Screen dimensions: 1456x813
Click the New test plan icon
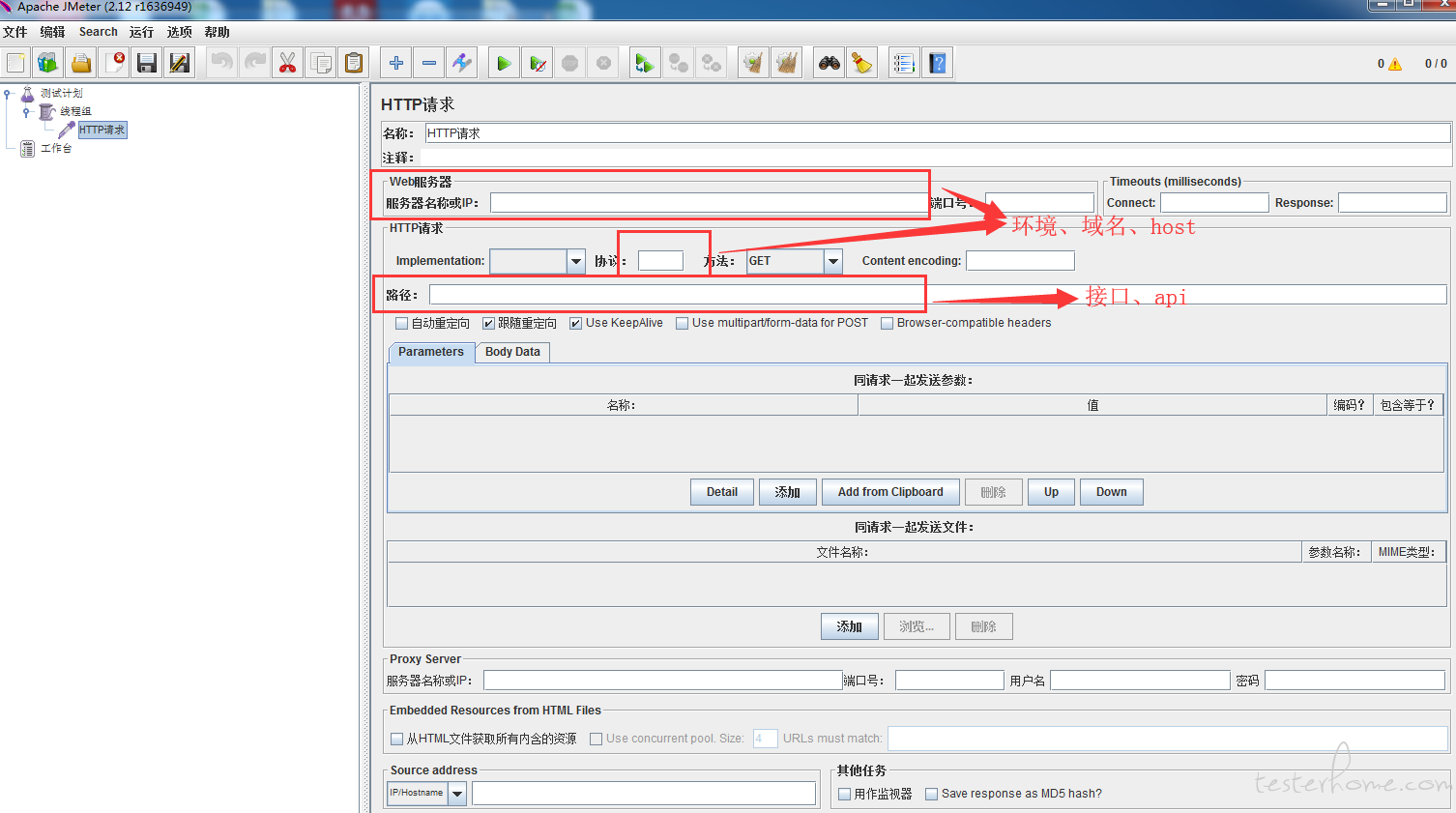pos(16,63)
